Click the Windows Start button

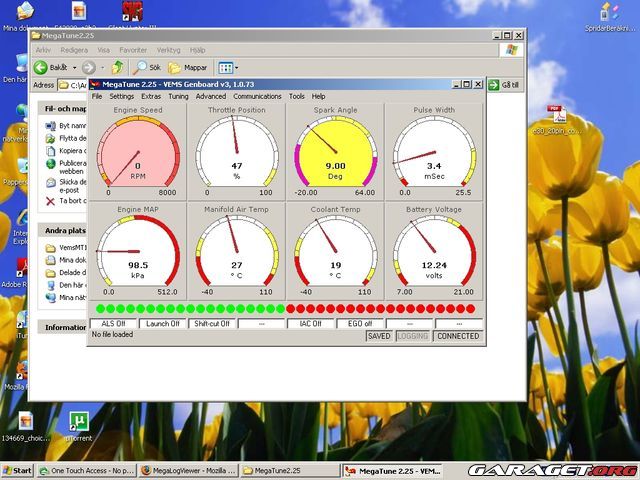tap(17, 470)
